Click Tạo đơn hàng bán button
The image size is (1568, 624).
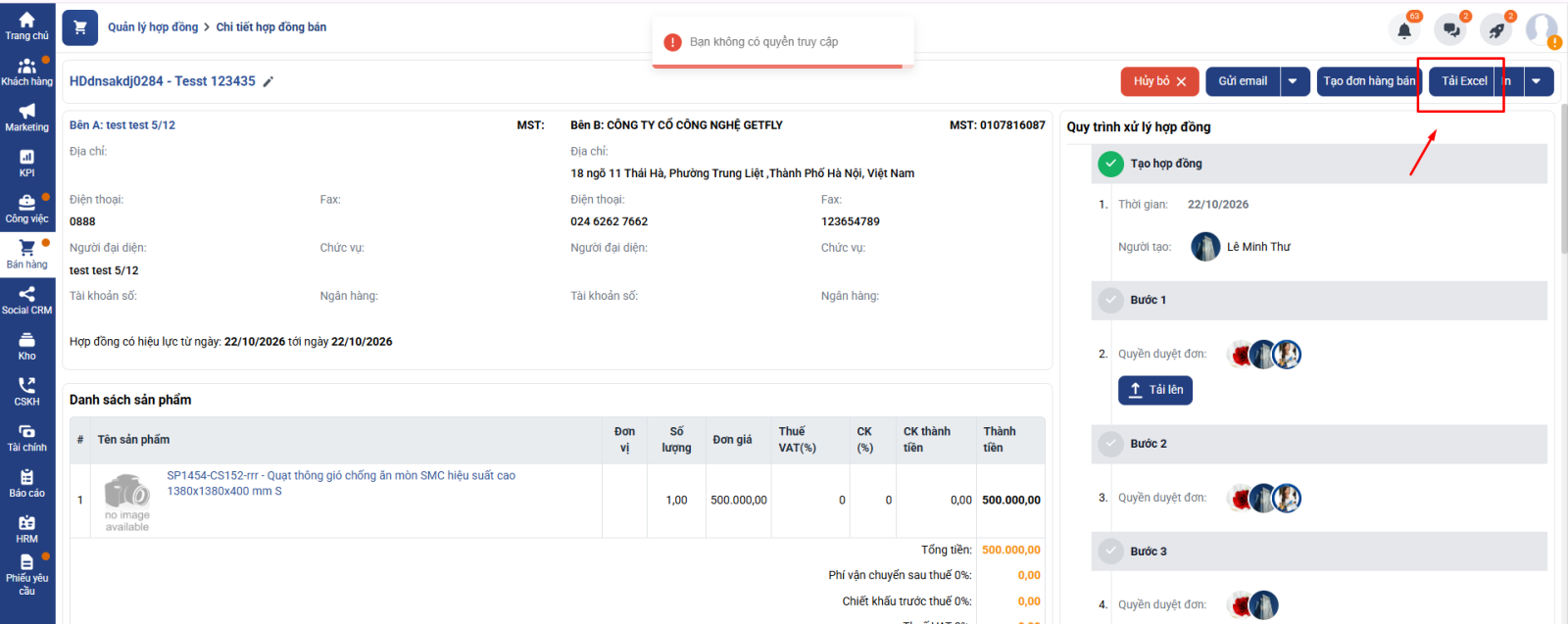click(x=1369, y=81)
